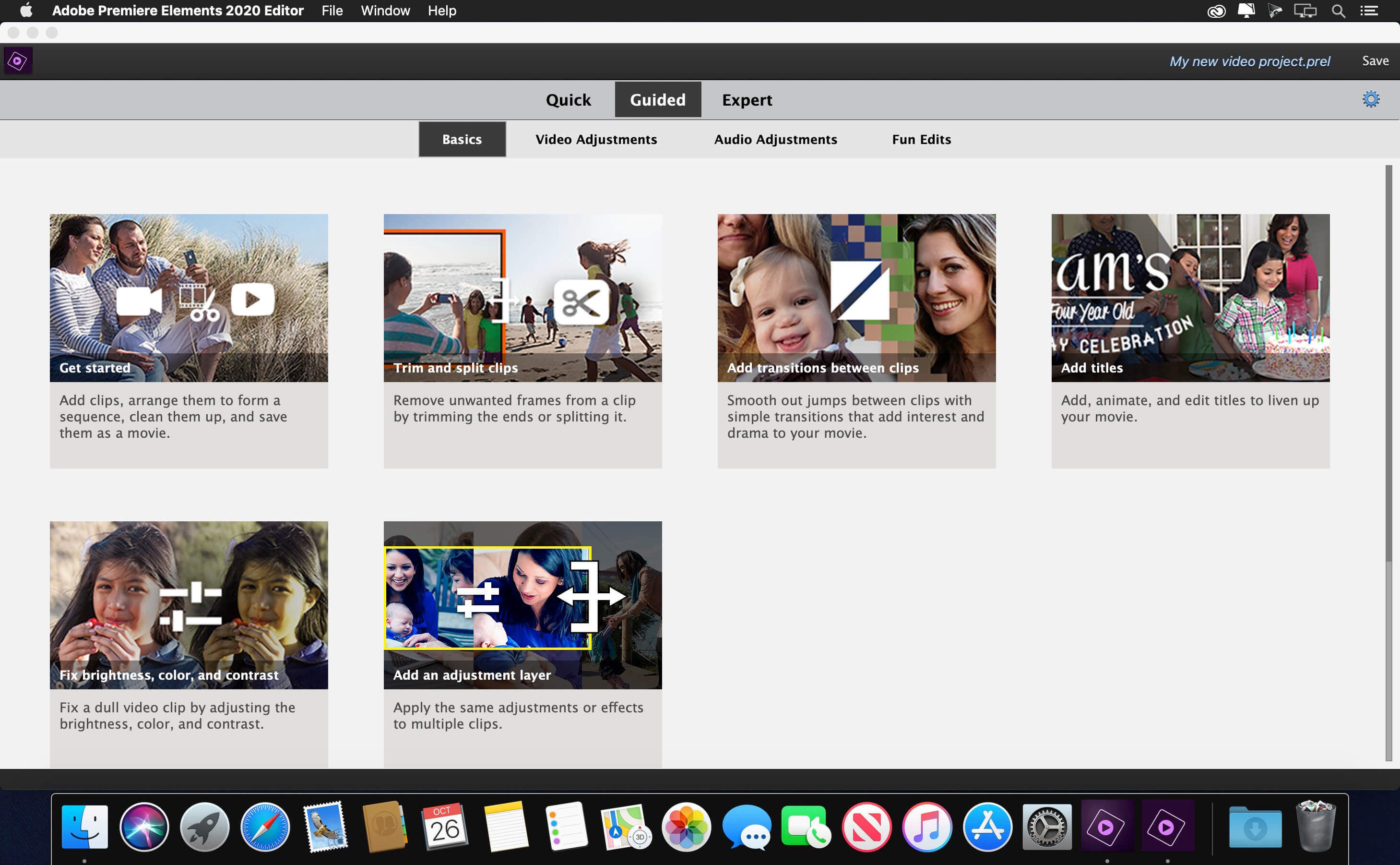Toggle the Guided editing mode active
Viewport: 1400px width, 865px height.
(x=656, y=99)
